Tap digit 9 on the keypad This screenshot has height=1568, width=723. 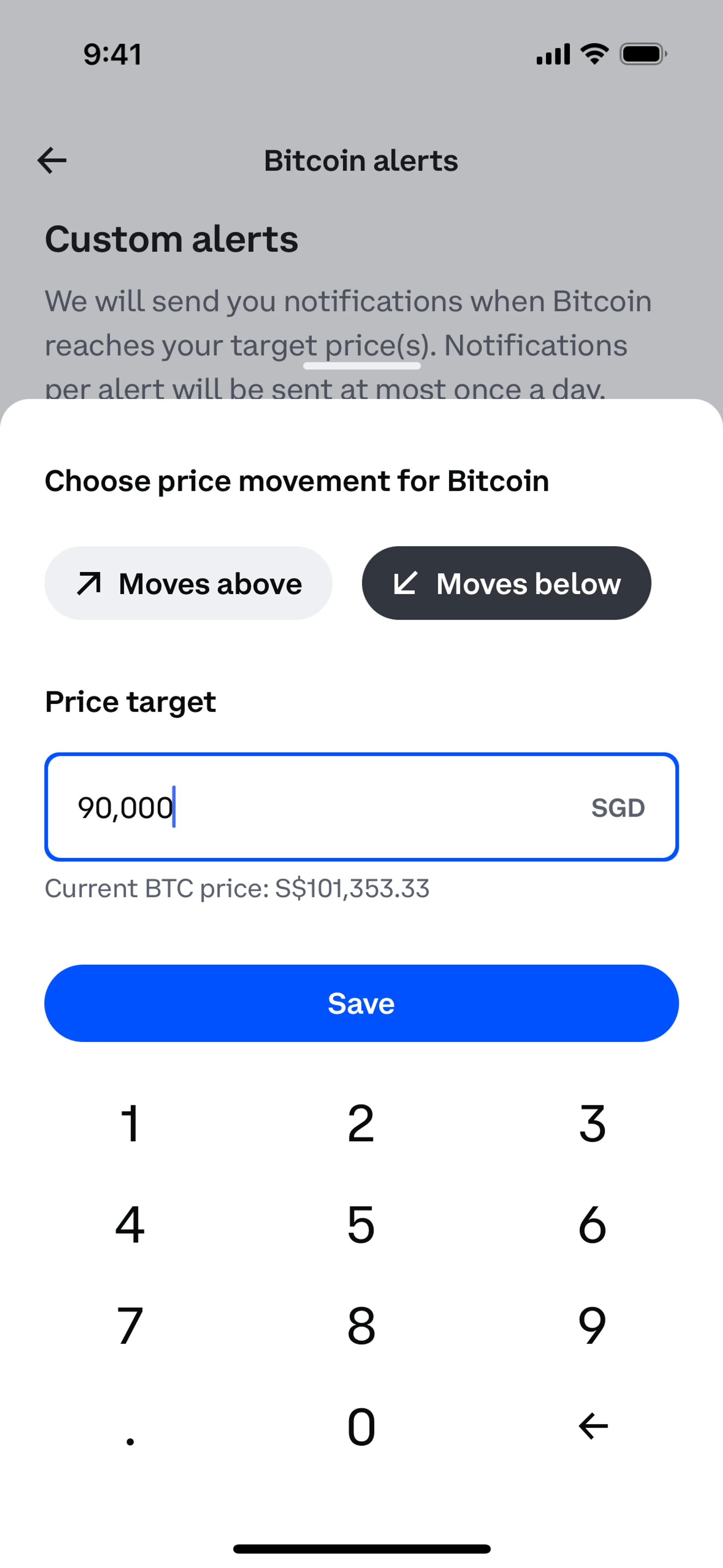(x=592, y=1325)
